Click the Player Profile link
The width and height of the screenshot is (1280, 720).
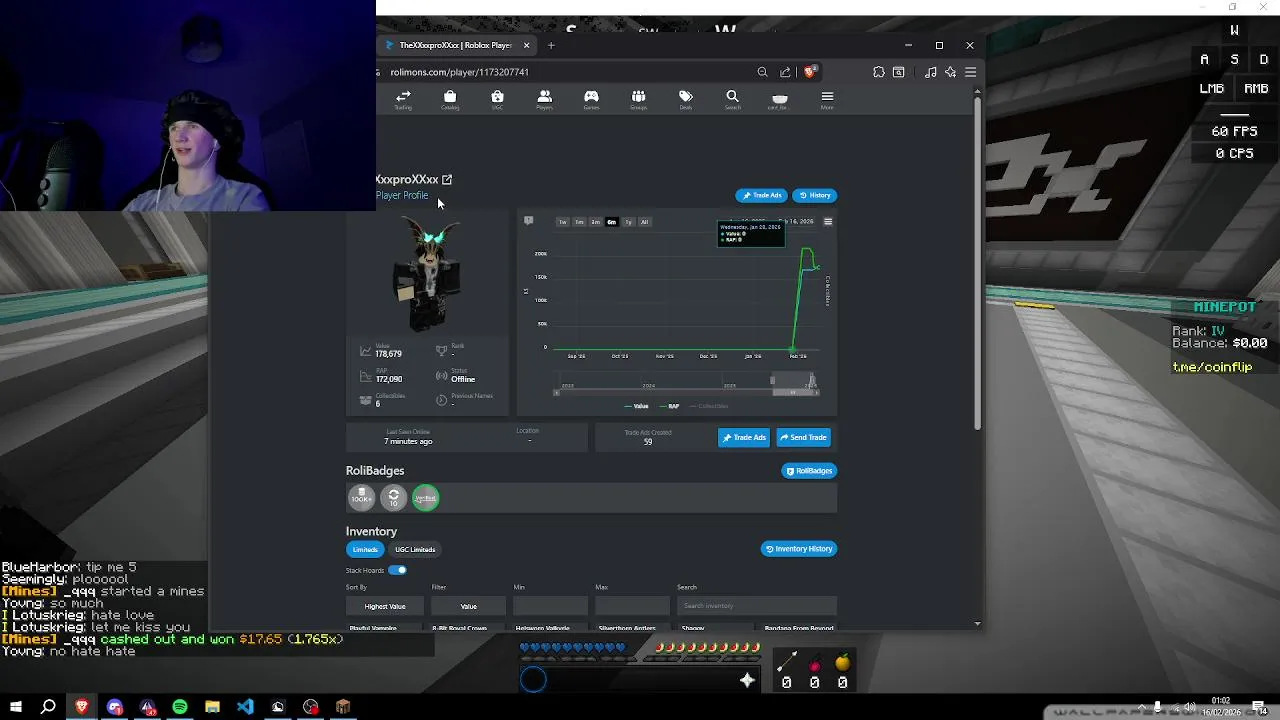[402, 195]
